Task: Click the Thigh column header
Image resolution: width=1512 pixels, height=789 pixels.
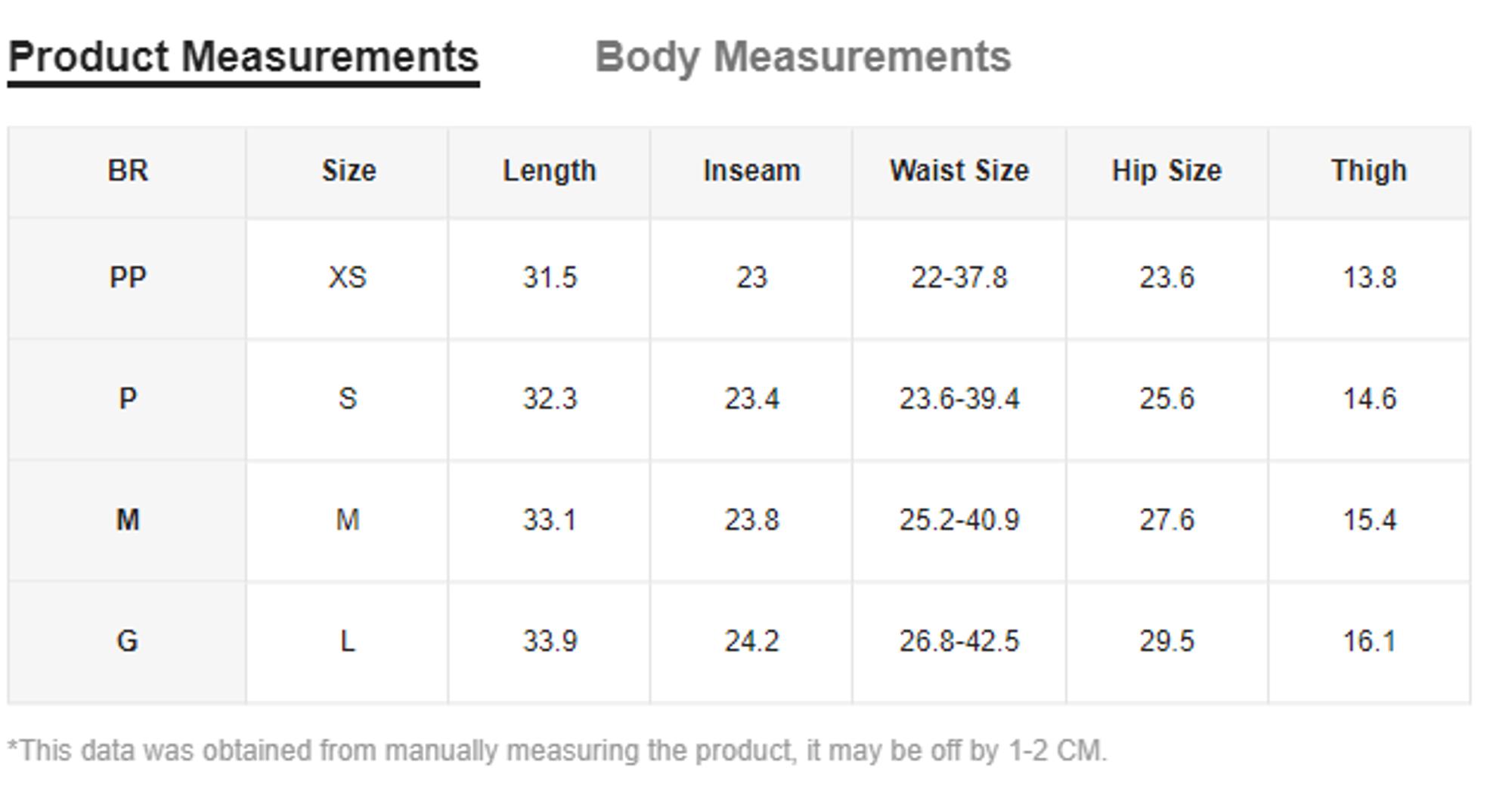Action: coord(1369,172)
